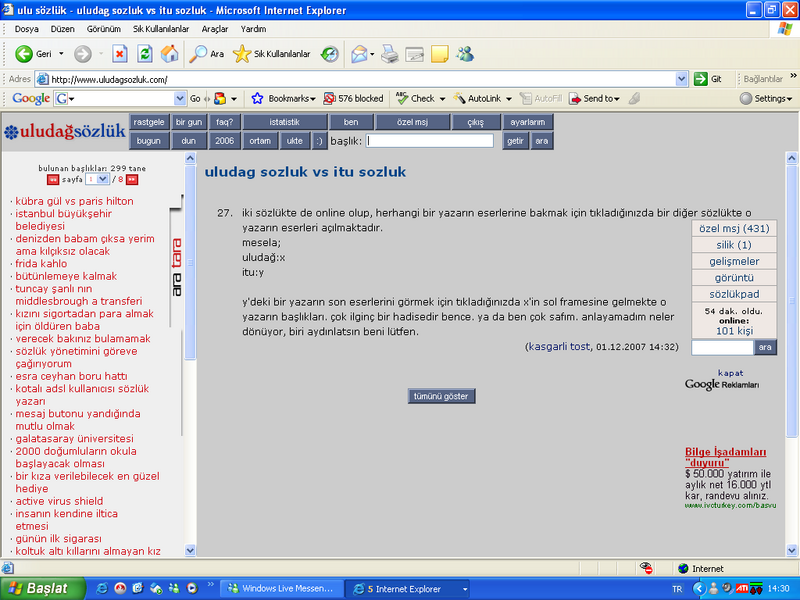Image resolution: width=800 pixels, height=600 pixels.
Task: Open the kübra gül vs paris hilton entry
Action: pos(74,201)
